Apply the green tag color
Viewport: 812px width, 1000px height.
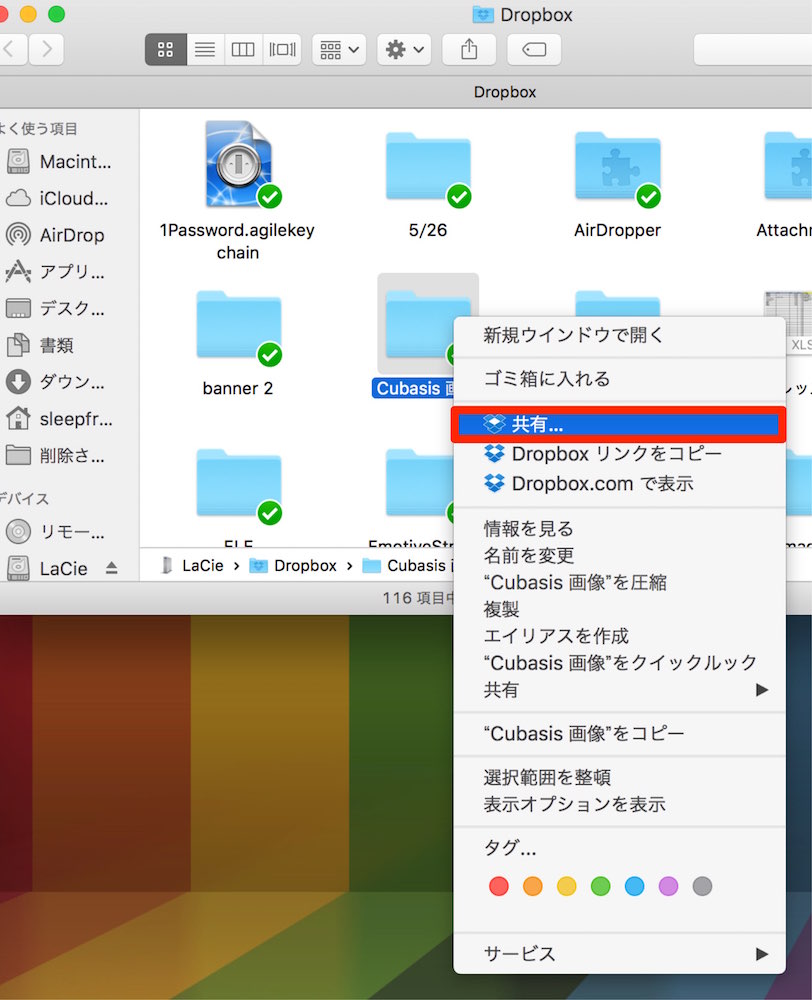pos(600,886)
